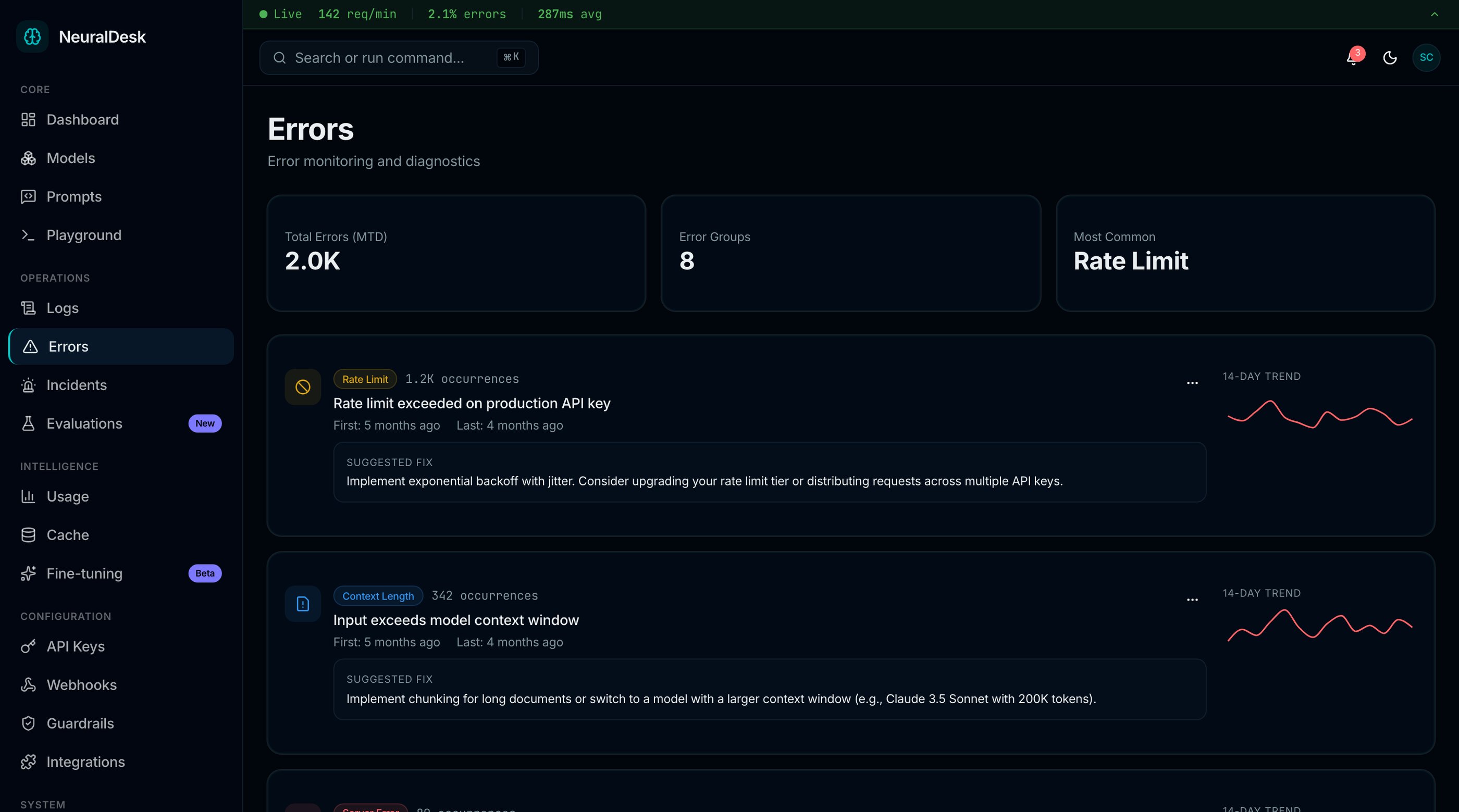The width and height of the screenshot is (1459, 812).
Task: Click the Logs scroll icon
Action: tap(28, 308)
